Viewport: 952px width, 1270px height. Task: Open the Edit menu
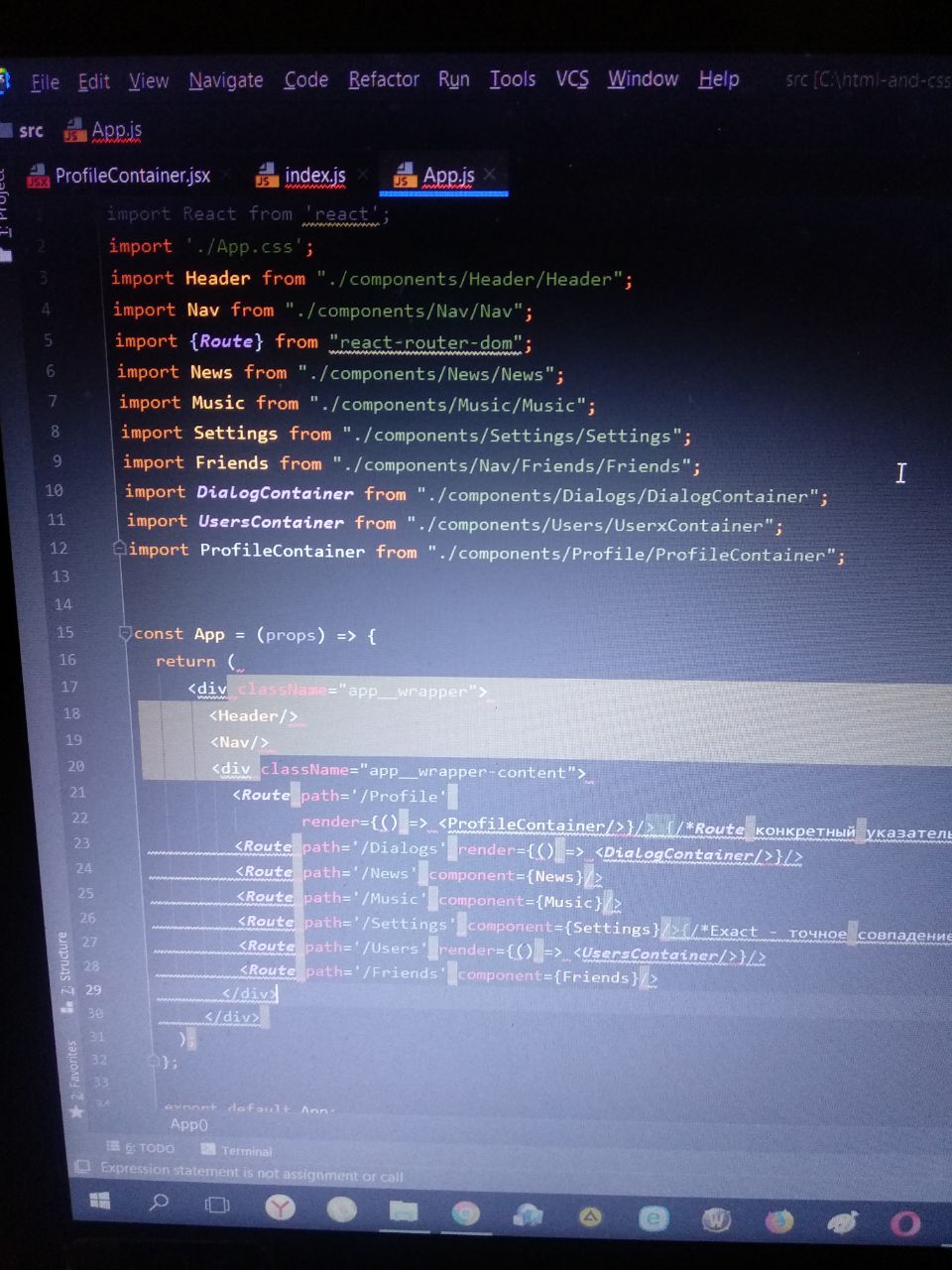(94, 81)
